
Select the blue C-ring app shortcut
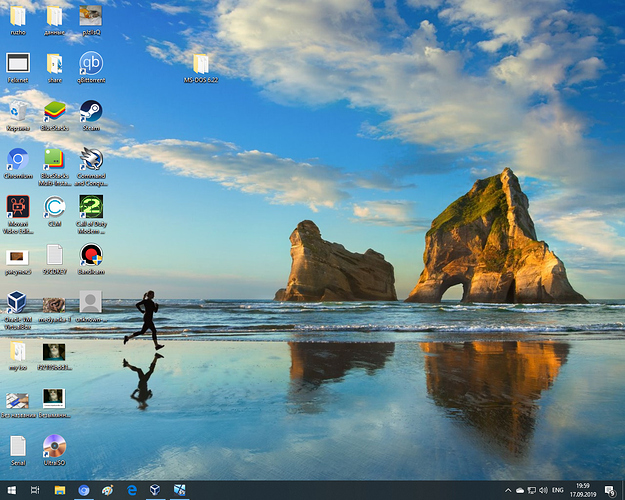(55, 211)
